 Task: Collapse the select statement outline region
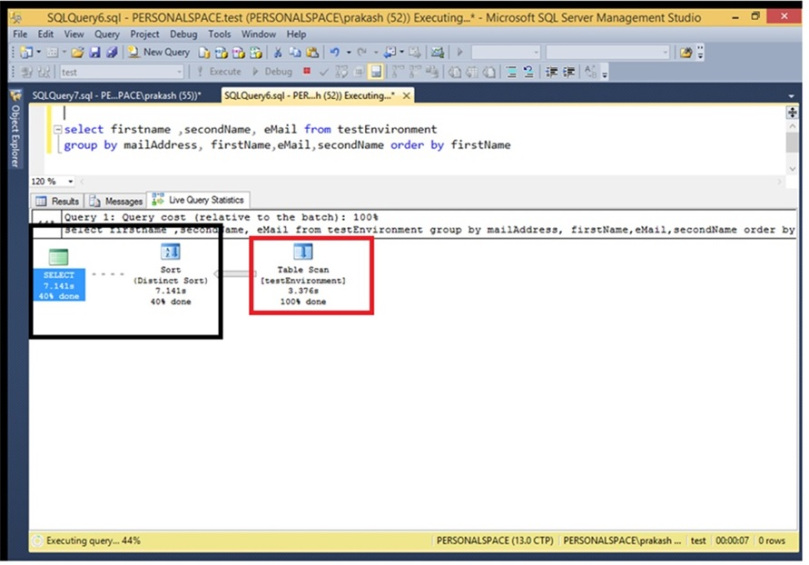(x=58, y=130)
